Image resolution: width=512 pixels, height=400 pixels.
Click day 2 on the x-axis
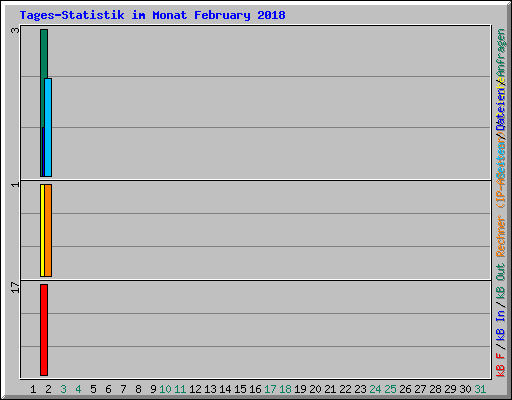[48, 389]
